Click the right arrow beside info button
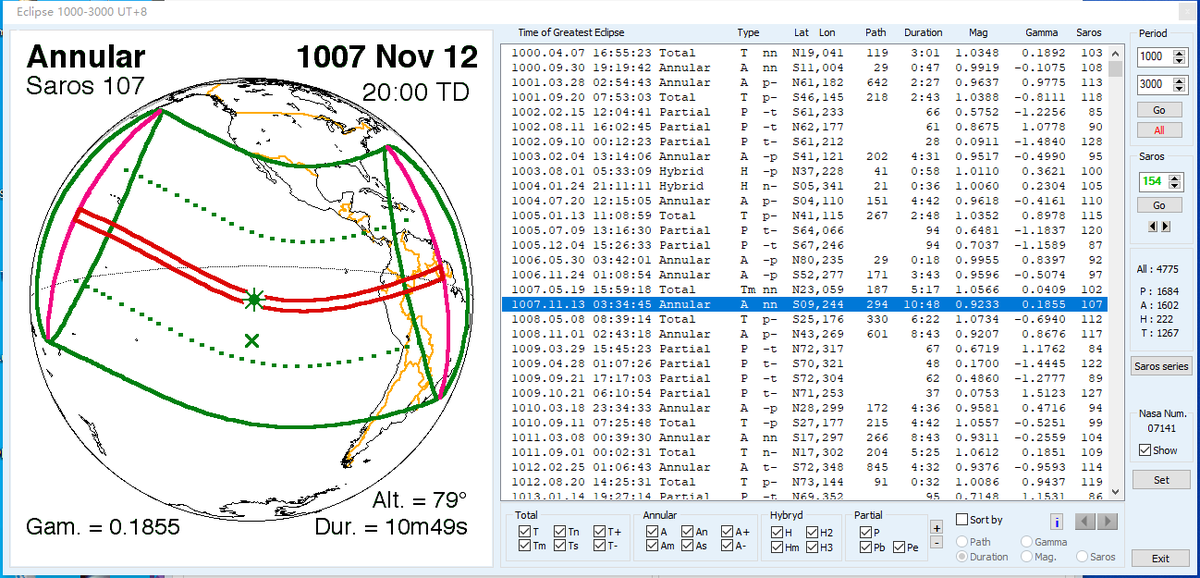This screenshot has width=1200, height=578. pyautogui.click(x=1107, y=521)
